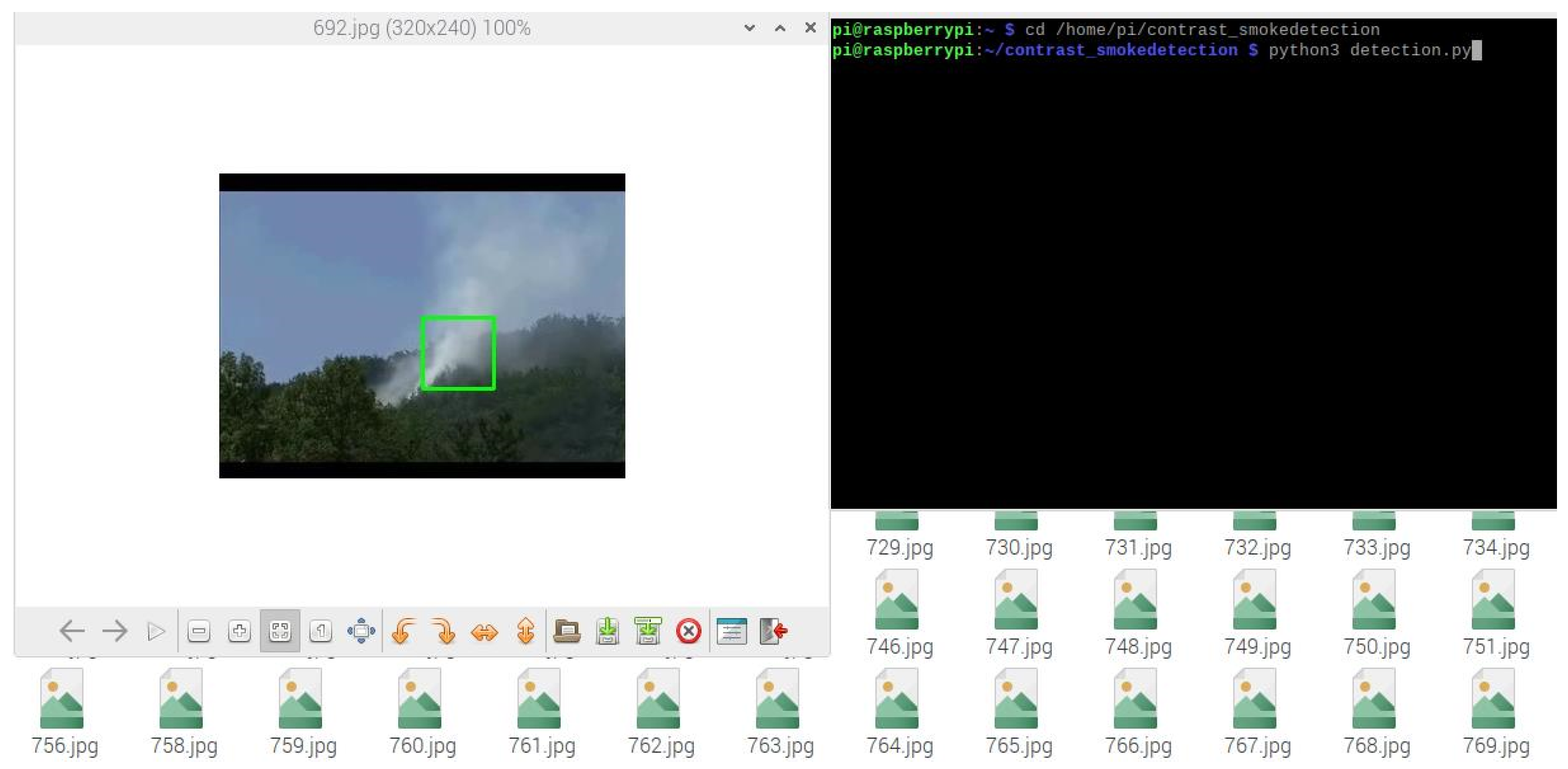Start slideshow with play button
The width and height of the screenshot is (1568, 769).
click(156, 631)
